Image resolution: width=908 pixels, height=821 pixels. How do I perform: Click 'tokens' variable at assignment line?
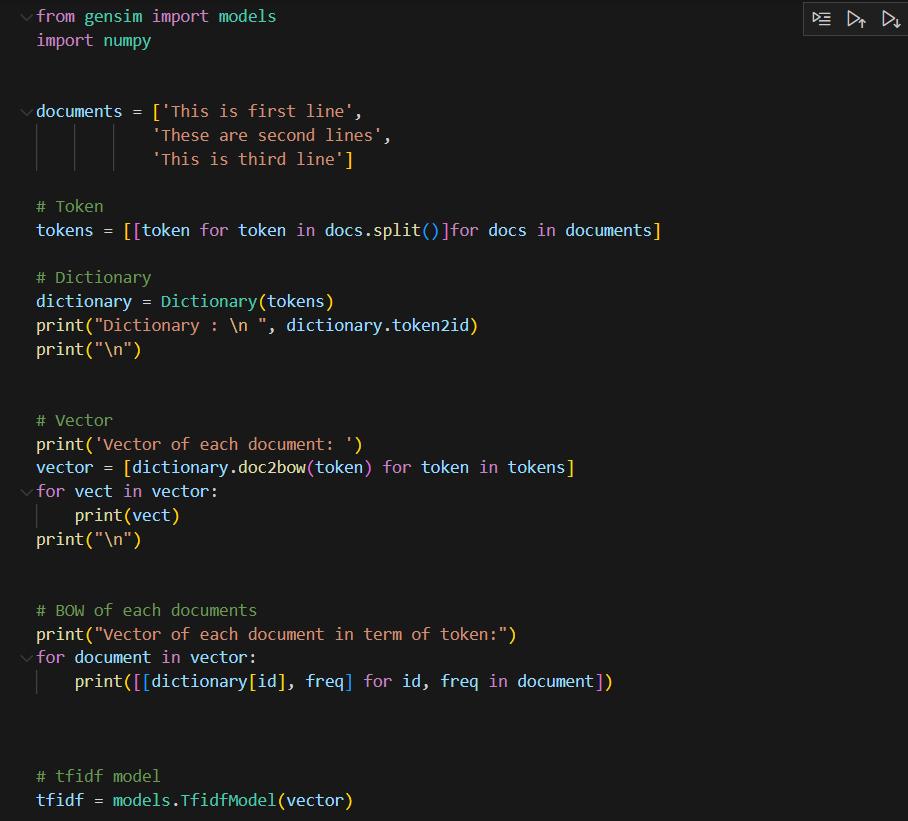(x=64, y=230)
